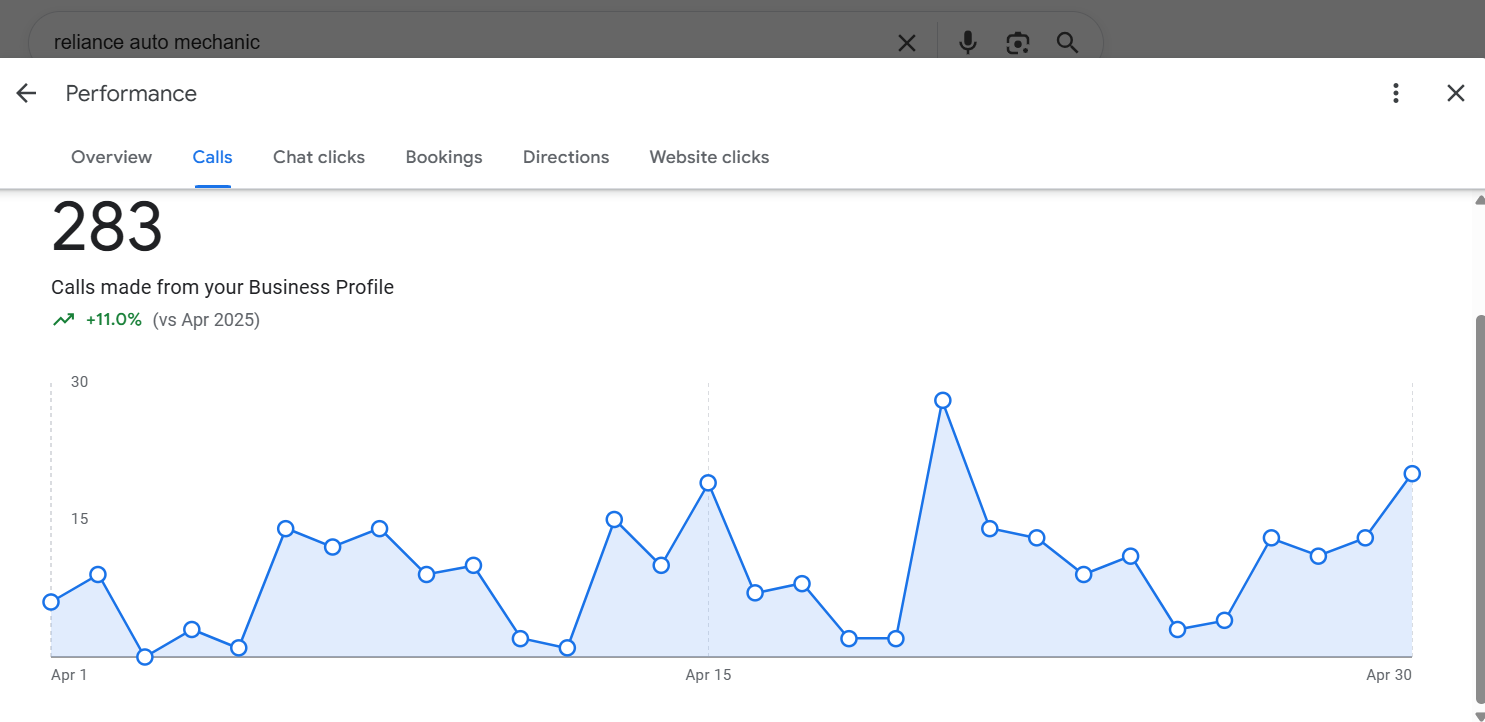Click the Calls made from your Business Profile text
The width and height of the screenshot is (1485, 722).
click(222, 287)
